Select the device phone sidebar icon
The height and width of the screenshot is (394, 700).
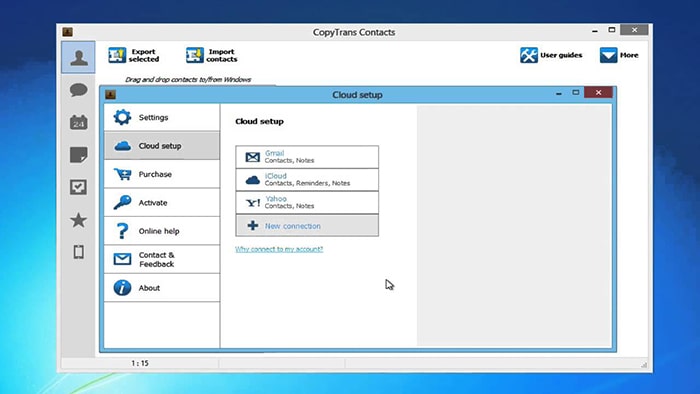coord(79,252)
